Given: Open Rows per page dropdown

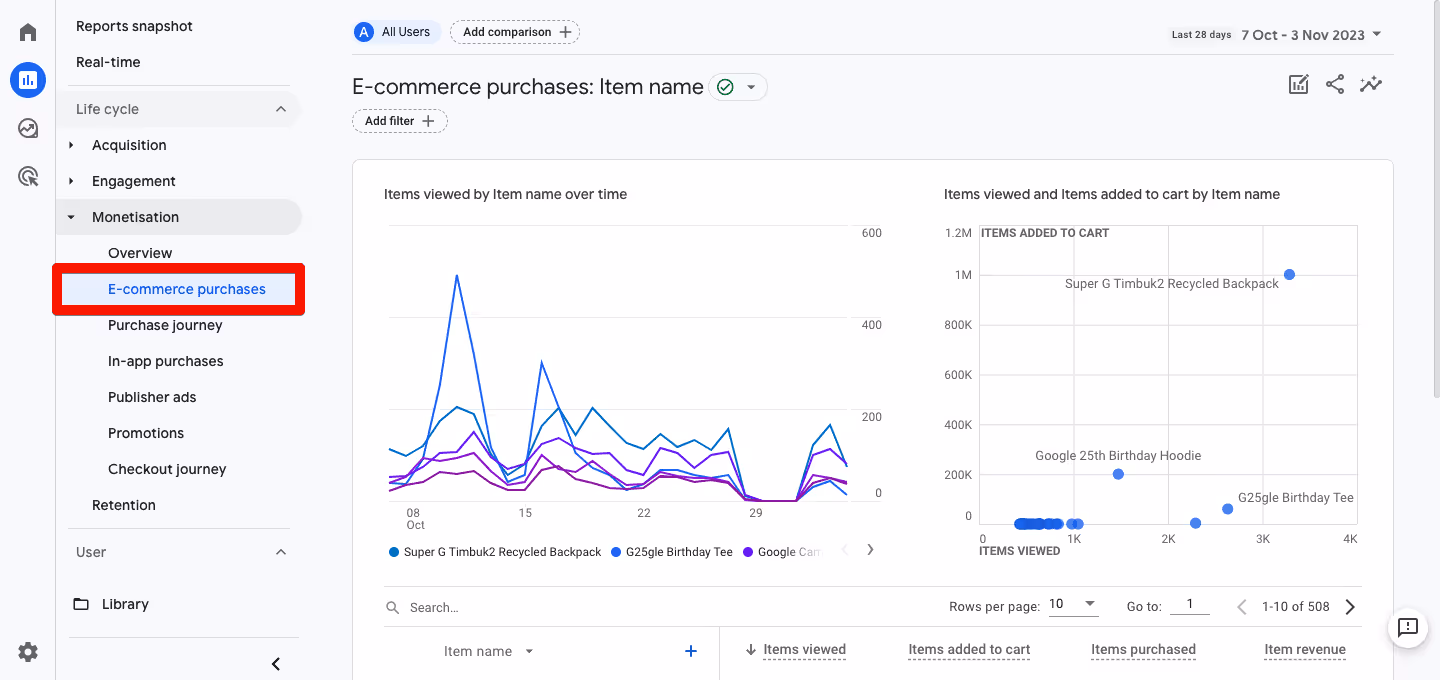Looking at the screenshot, I should tap(1074, 605).
